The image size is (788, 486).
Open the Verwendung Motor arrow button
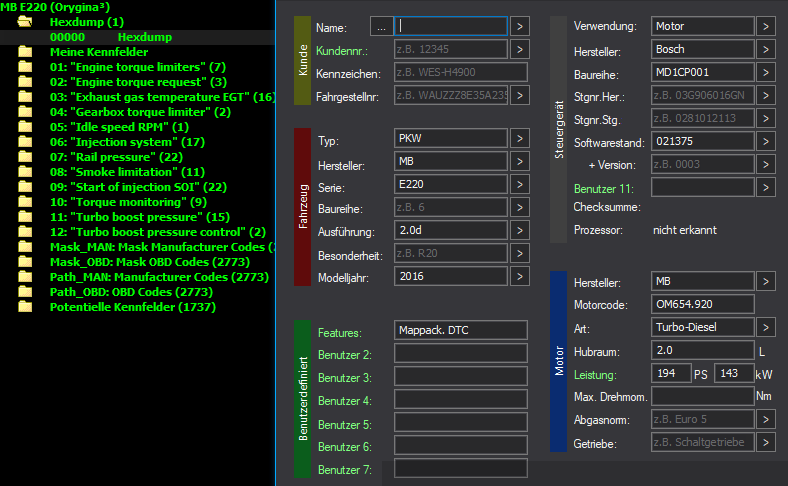[765, 26]
